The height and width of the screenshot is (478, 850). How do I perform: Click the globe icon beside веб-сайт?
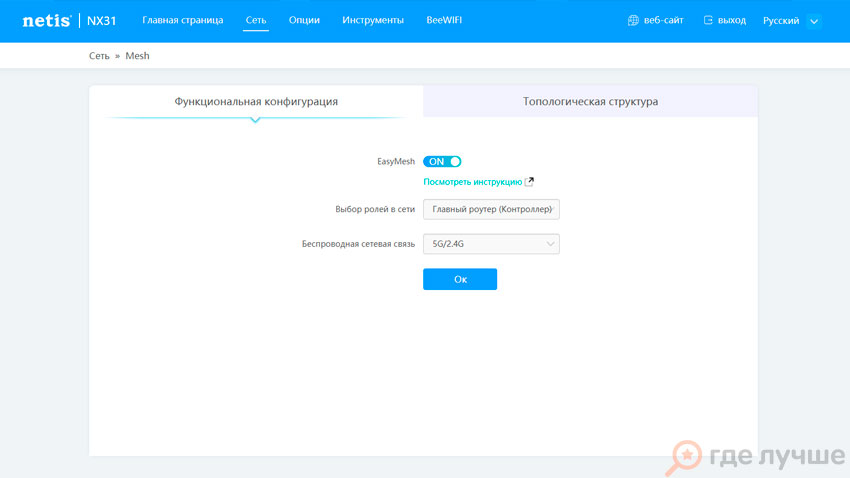pos(632,20)
